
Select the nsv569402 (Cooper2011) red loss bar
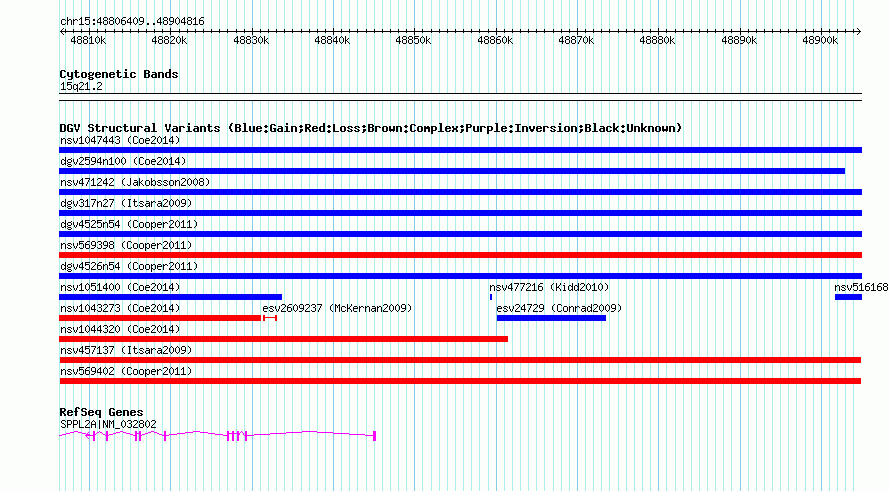pos(460,381)
